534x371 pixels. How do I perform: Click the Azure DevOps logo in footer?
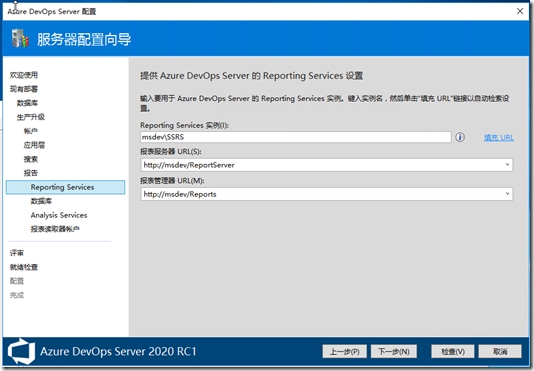click(21, 351)
